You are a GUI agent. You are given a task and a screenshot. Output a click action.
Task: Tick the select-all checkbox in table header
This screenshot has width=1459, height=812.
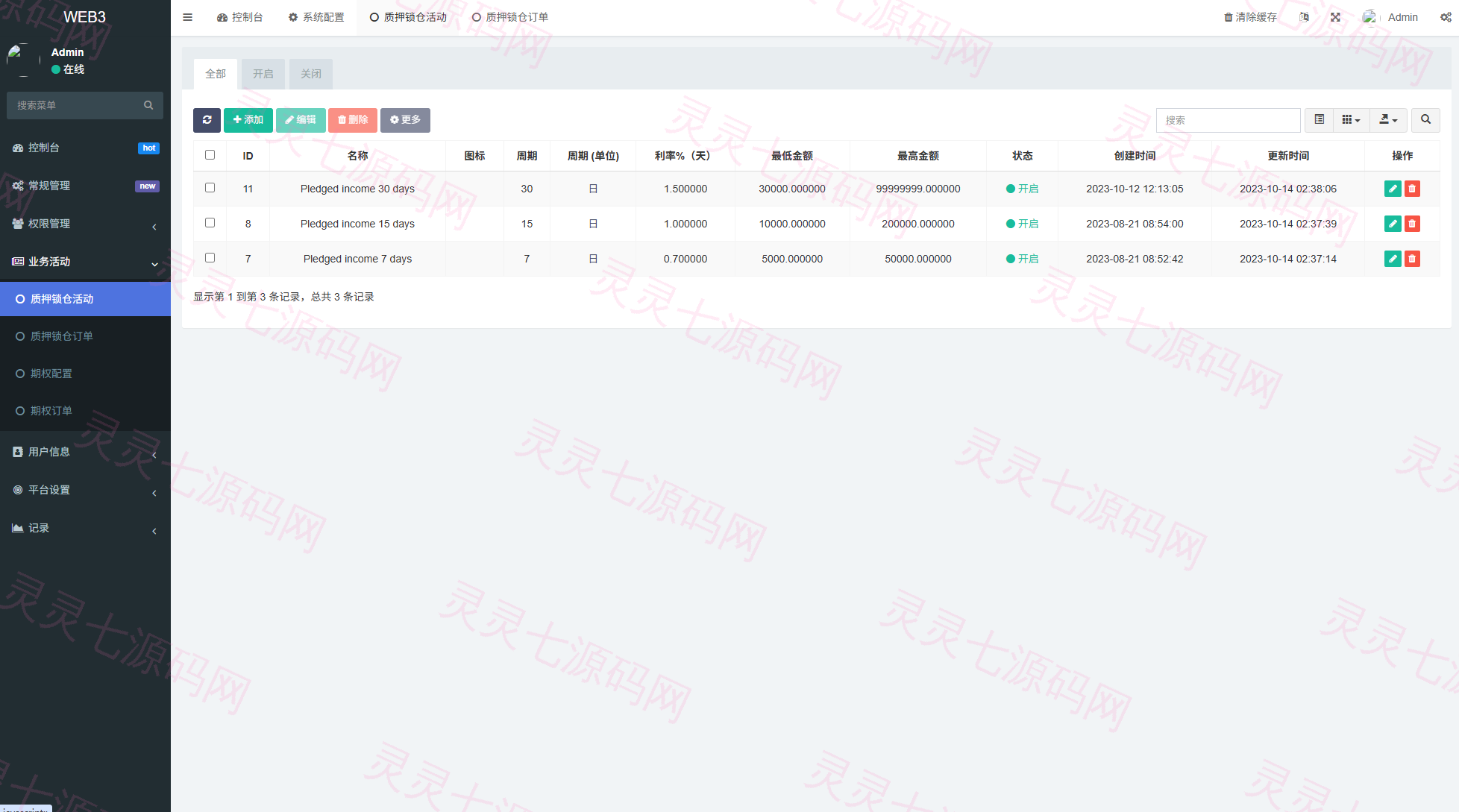(x=210, y=155)
